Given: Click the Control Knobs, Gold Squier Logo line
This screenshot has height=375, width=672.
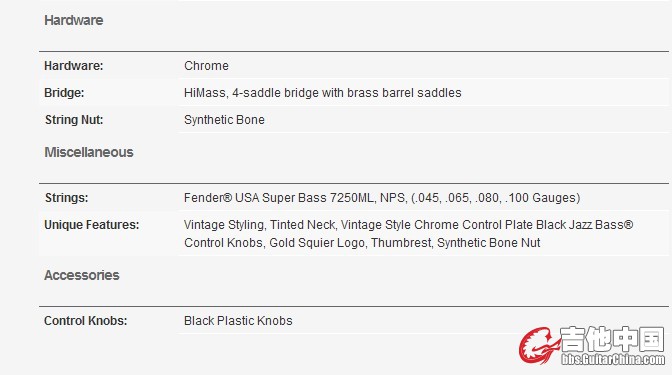Looking at the screenshot, I should [362, 243].
